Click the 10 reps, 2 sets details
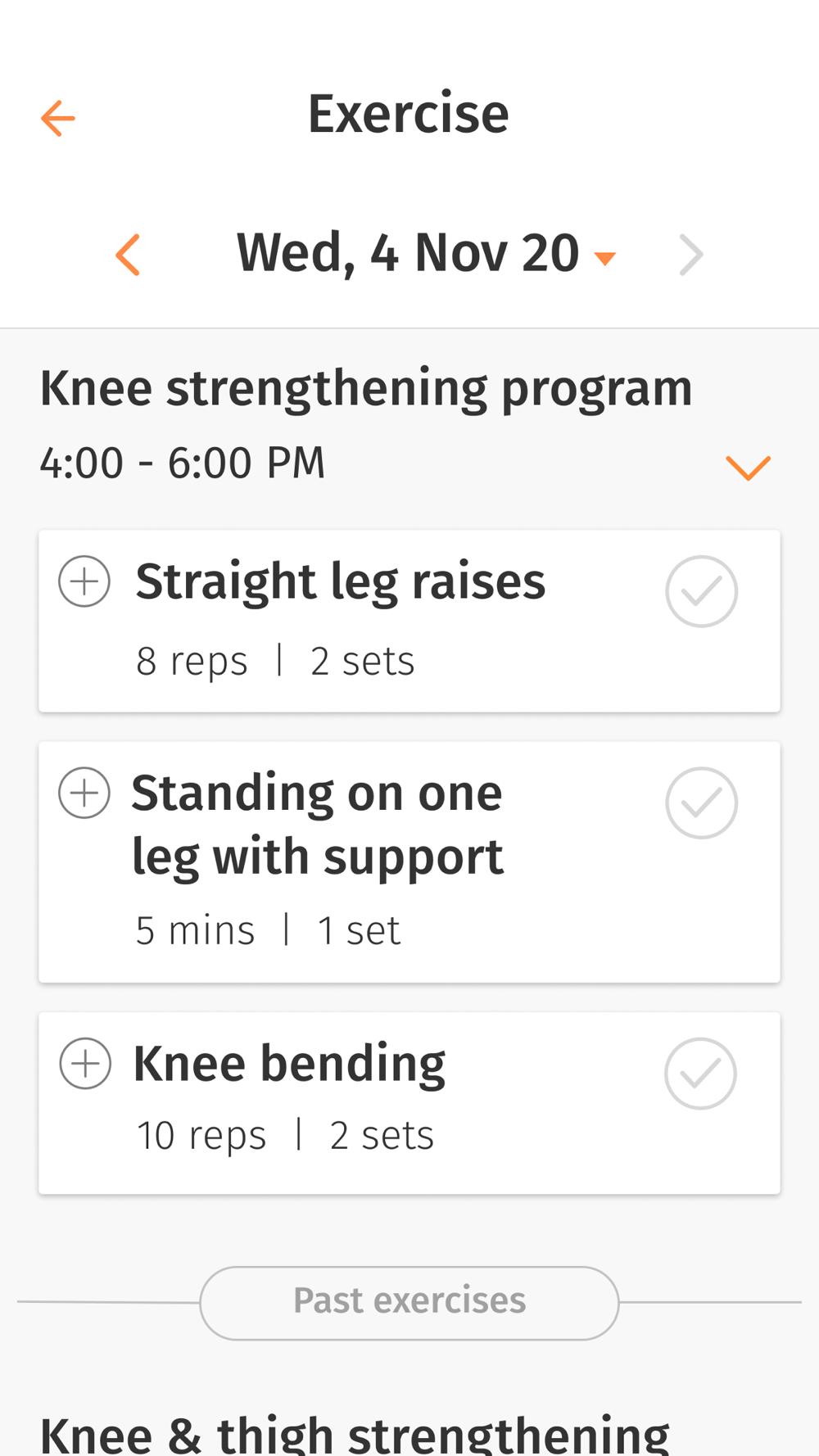The image size is (819, 1456). point(285,1136)
